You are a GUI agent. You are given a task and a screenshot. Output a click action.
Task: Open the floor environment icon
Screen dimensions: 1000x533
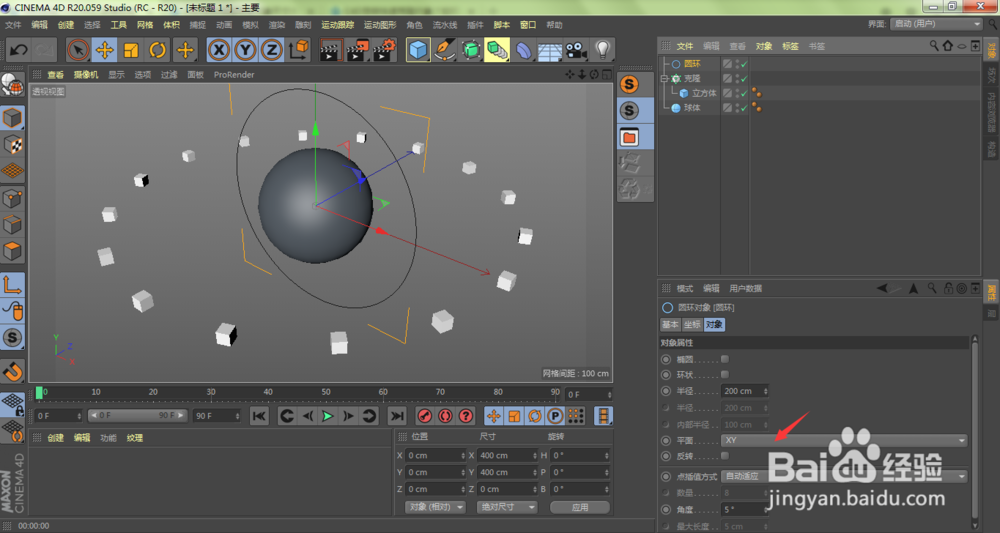pos(550,50)
